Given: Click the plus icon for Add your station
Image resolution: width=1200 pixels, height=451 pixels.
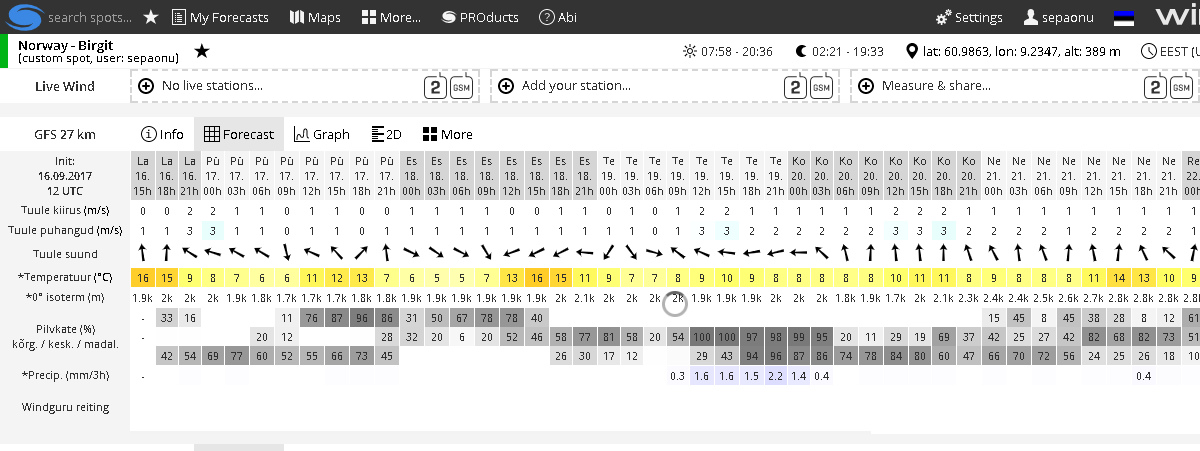Looking at the screenshot, I should click(x=506, y=86).
